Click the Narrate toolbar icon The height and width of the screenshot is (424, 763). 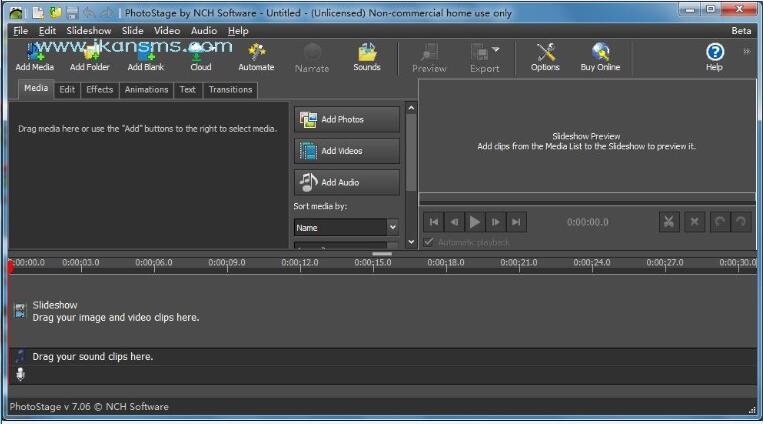pyautogui.click(x=312, y=58)
